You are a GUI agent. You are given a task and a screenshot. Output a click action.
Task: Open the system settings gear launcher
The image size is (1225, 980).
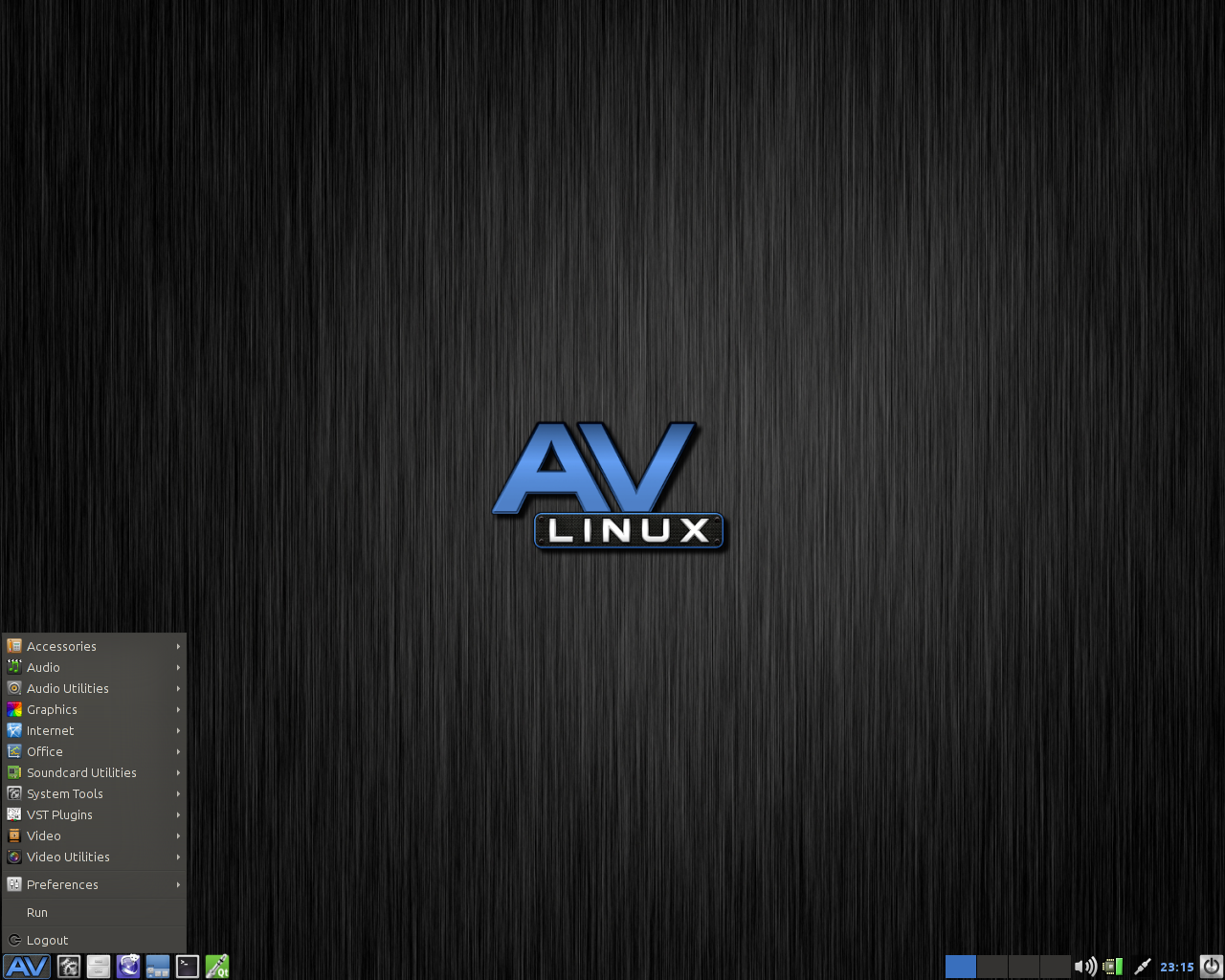69,967
